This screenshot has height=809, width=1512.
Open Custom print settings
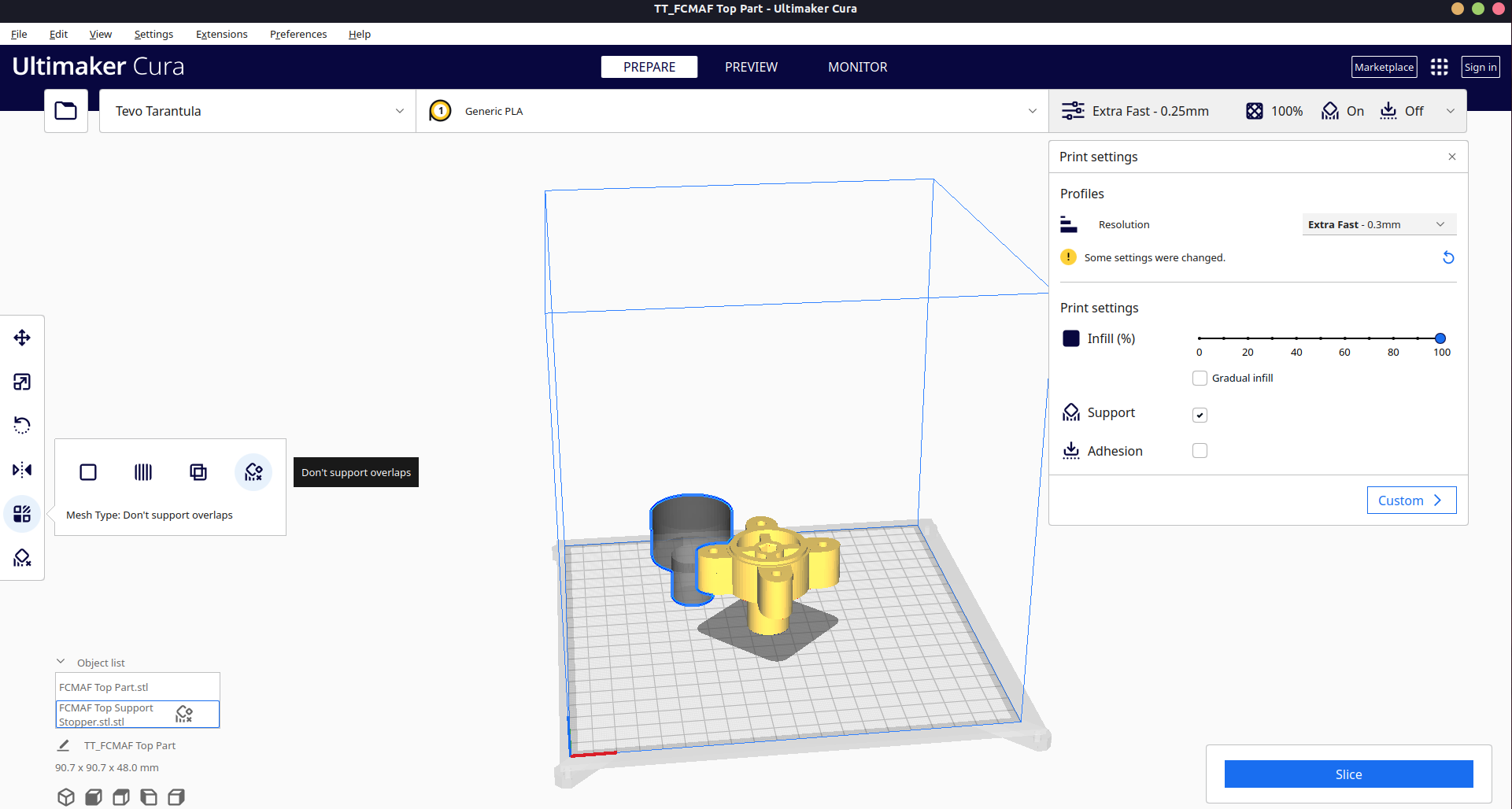click(x=1411, y=501)
